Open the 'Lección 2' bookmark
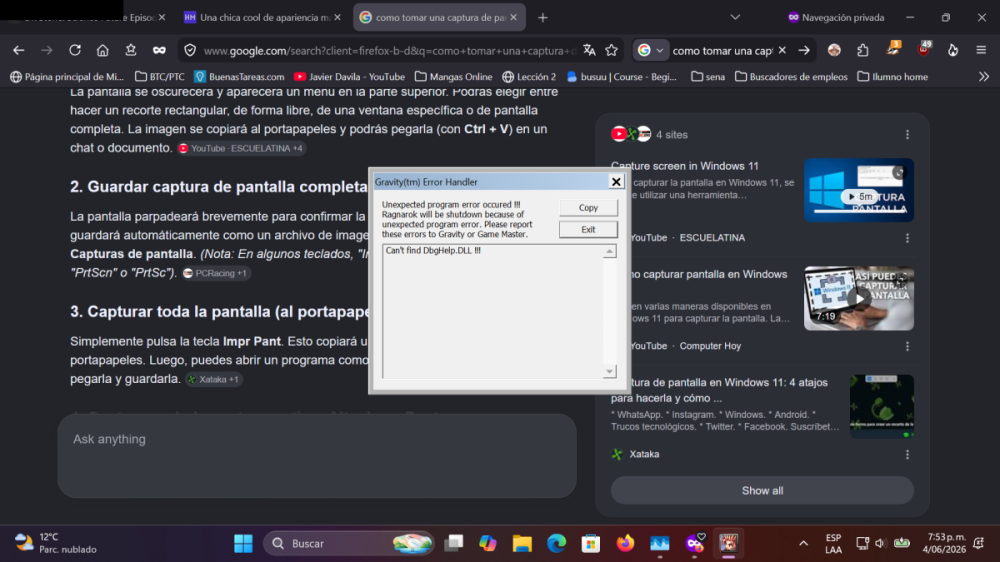This screenshot has height=562, width=1000. coord(529,77)
